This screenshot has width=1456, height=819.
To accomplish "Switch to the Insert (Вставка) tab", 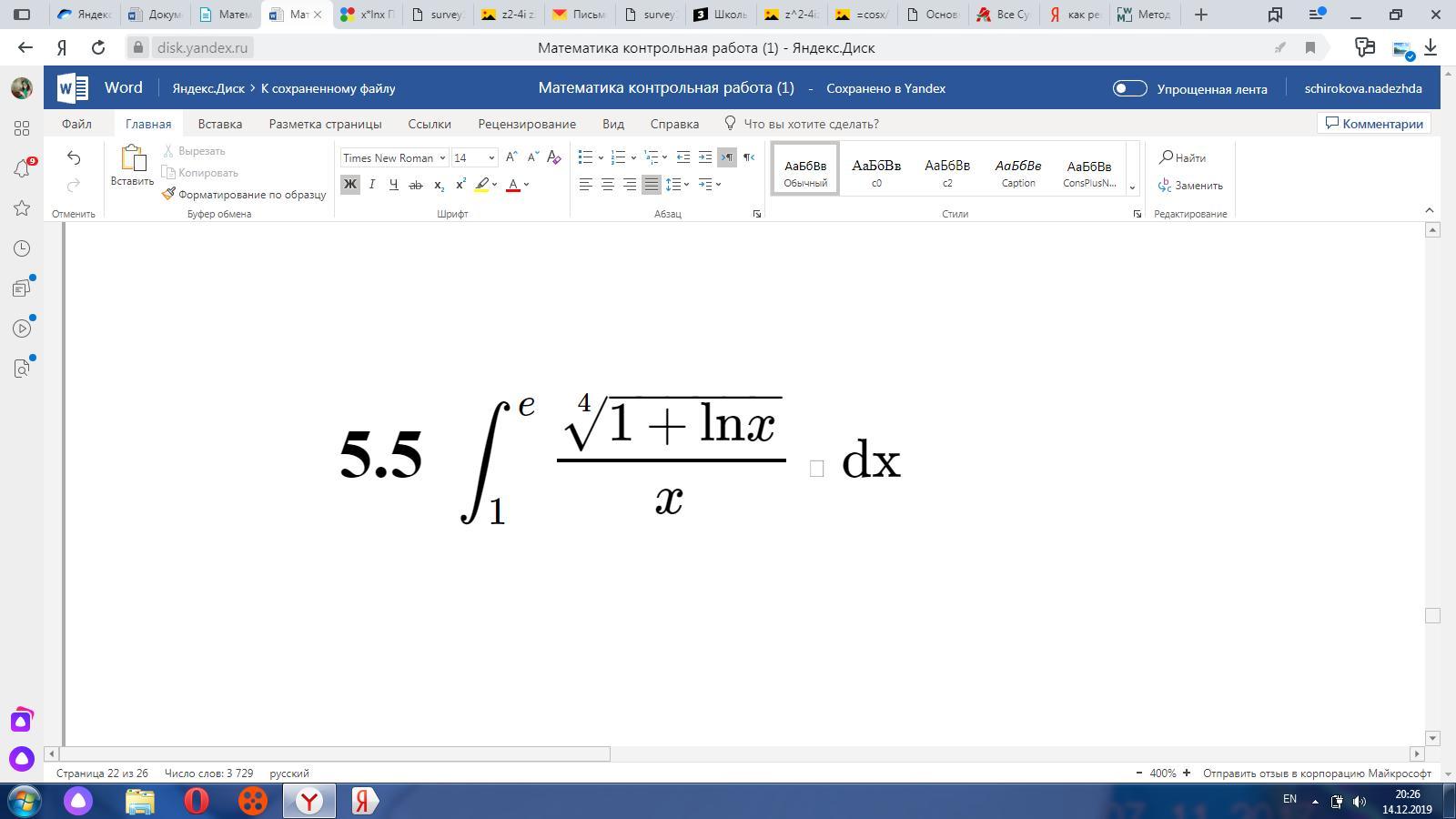I will coord(220,124).
